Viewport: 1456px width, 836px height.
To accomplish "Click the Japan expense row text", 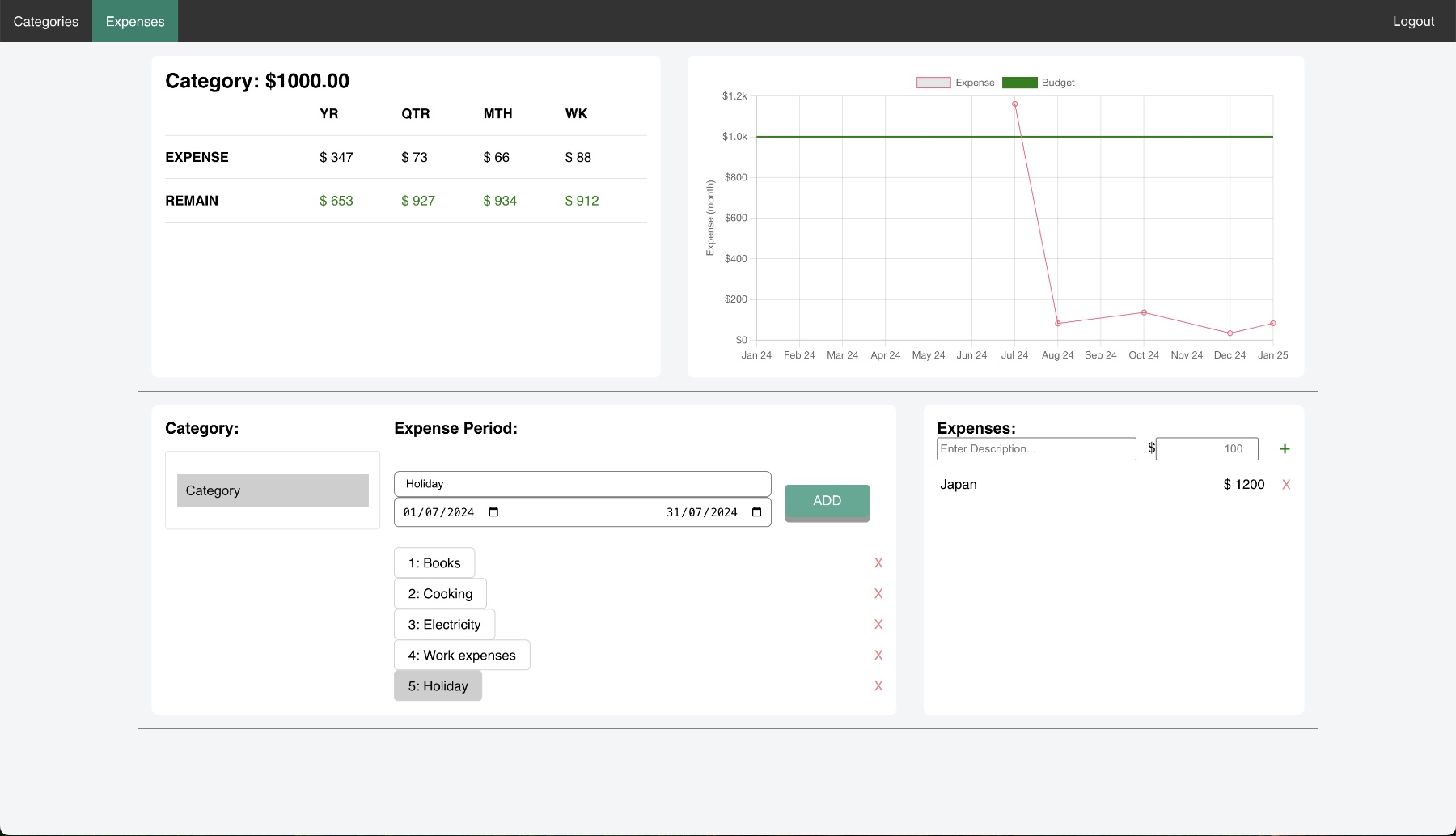I will (959, 485).
